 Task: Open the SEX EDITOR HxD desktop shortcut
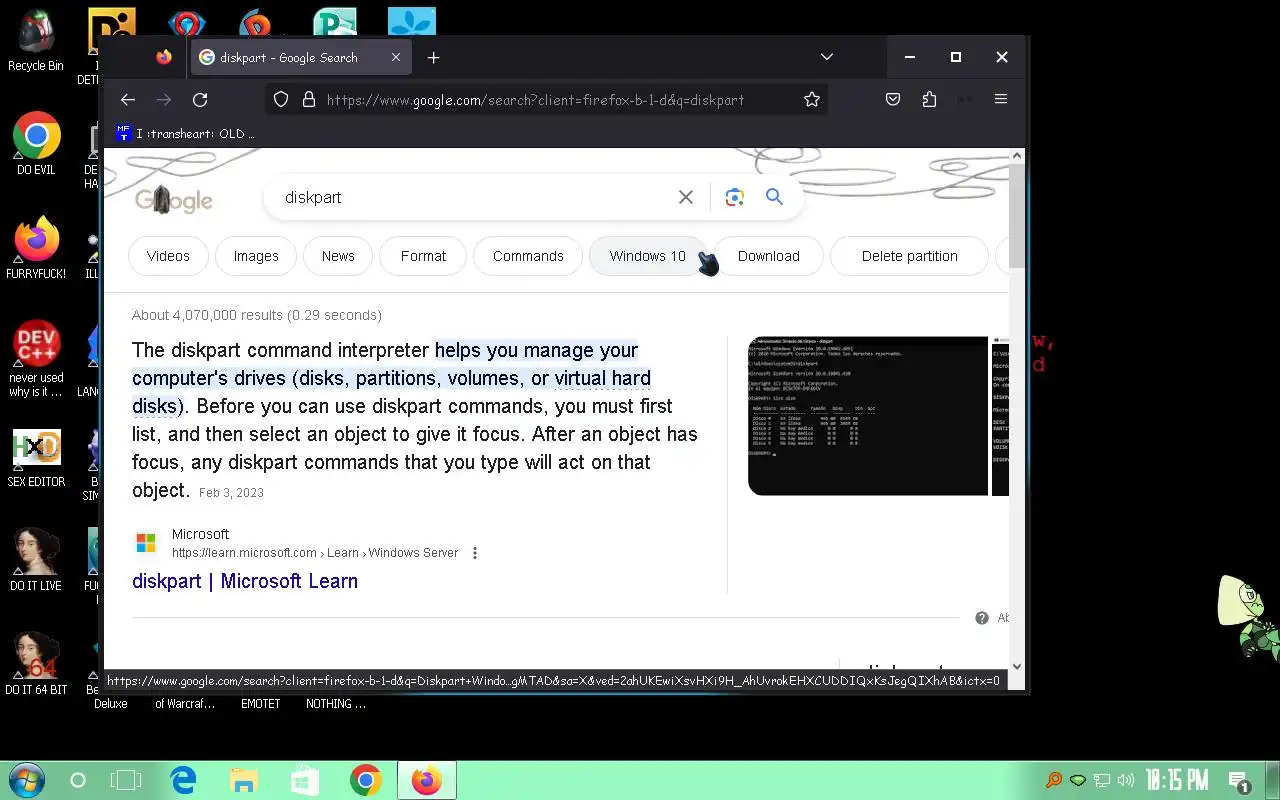(x=36, y=458)
